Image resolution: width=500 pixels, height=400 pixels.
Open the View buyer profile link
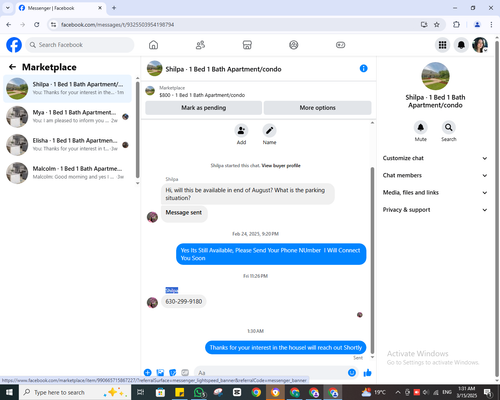click(x=281, y=165)
